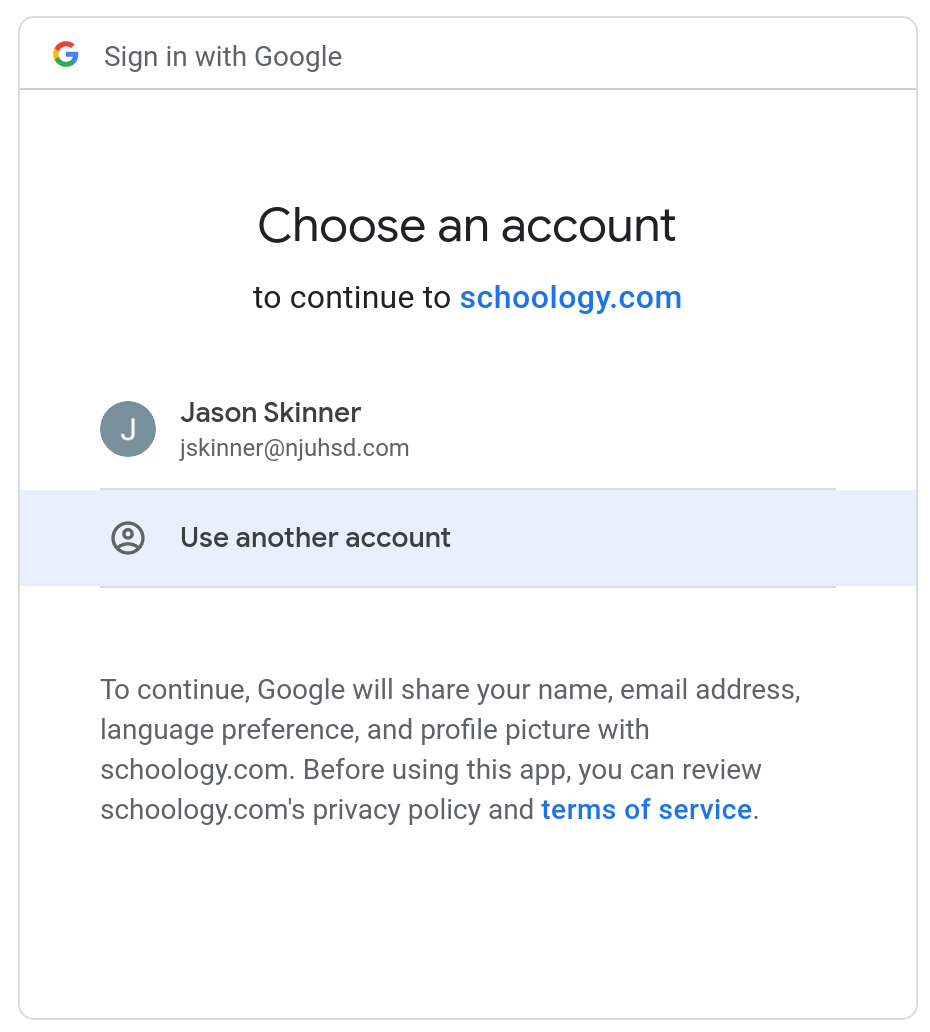Click the person icon beside Use another account

pos(128,538)
